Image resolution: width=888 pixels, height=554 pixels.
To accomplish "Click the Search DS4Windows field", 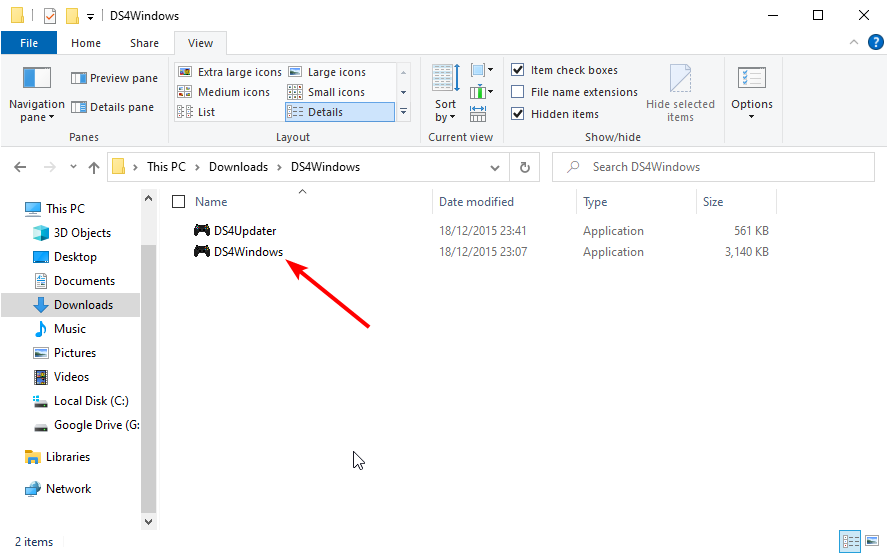I will coord(713,167).
